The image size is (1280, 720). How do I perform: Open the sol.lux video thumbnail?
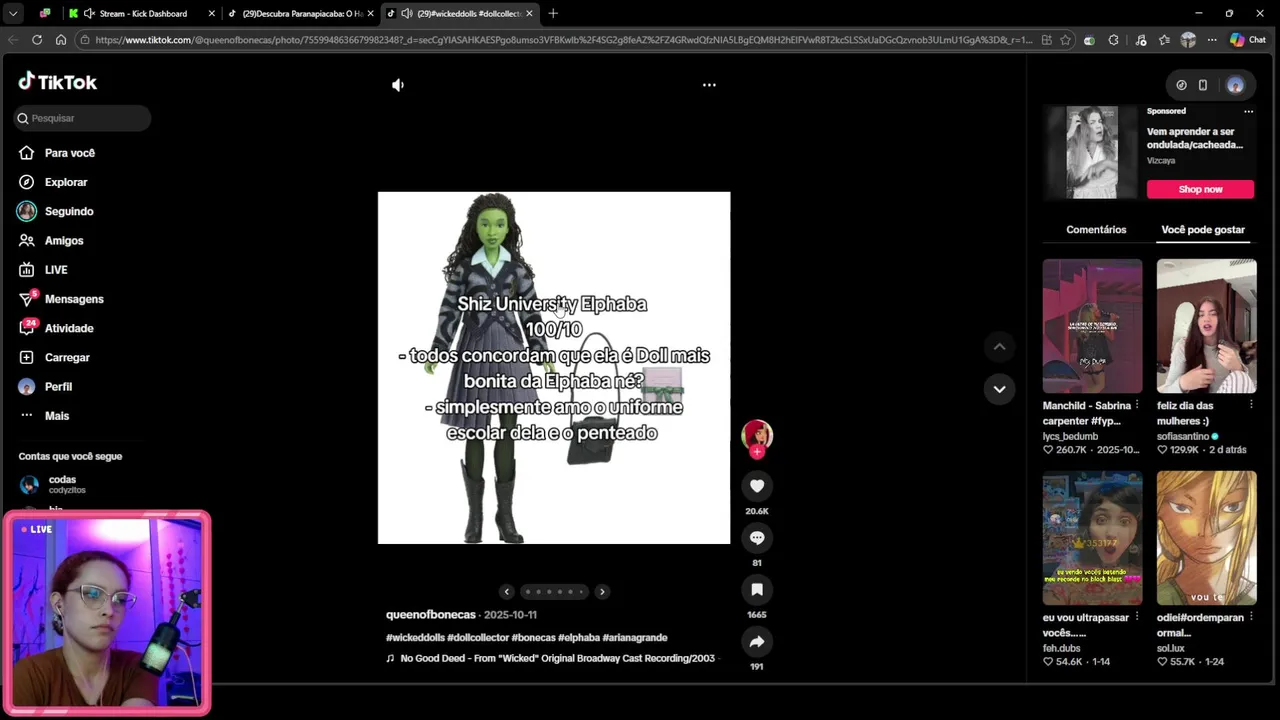click(x=1206, y=538)
